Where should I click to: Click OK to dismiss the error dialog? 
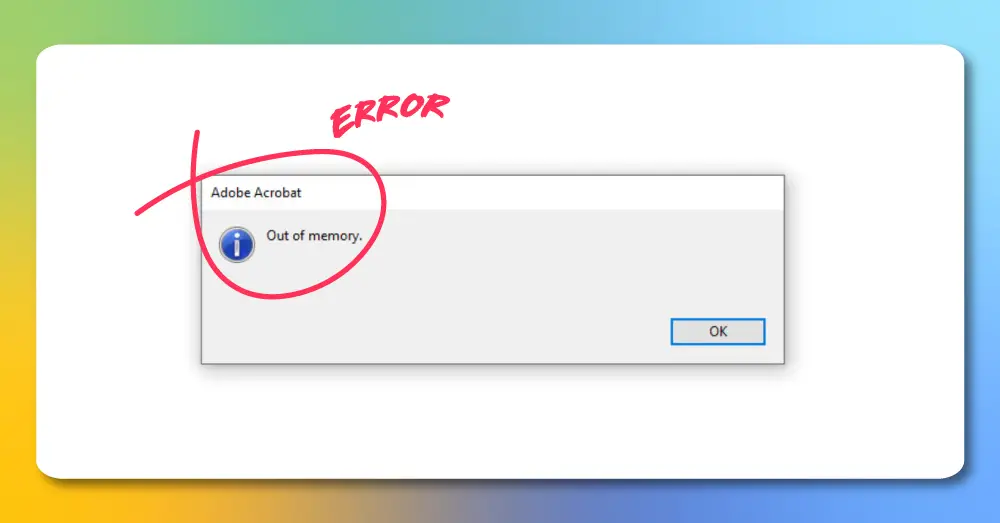coord(717,332)
